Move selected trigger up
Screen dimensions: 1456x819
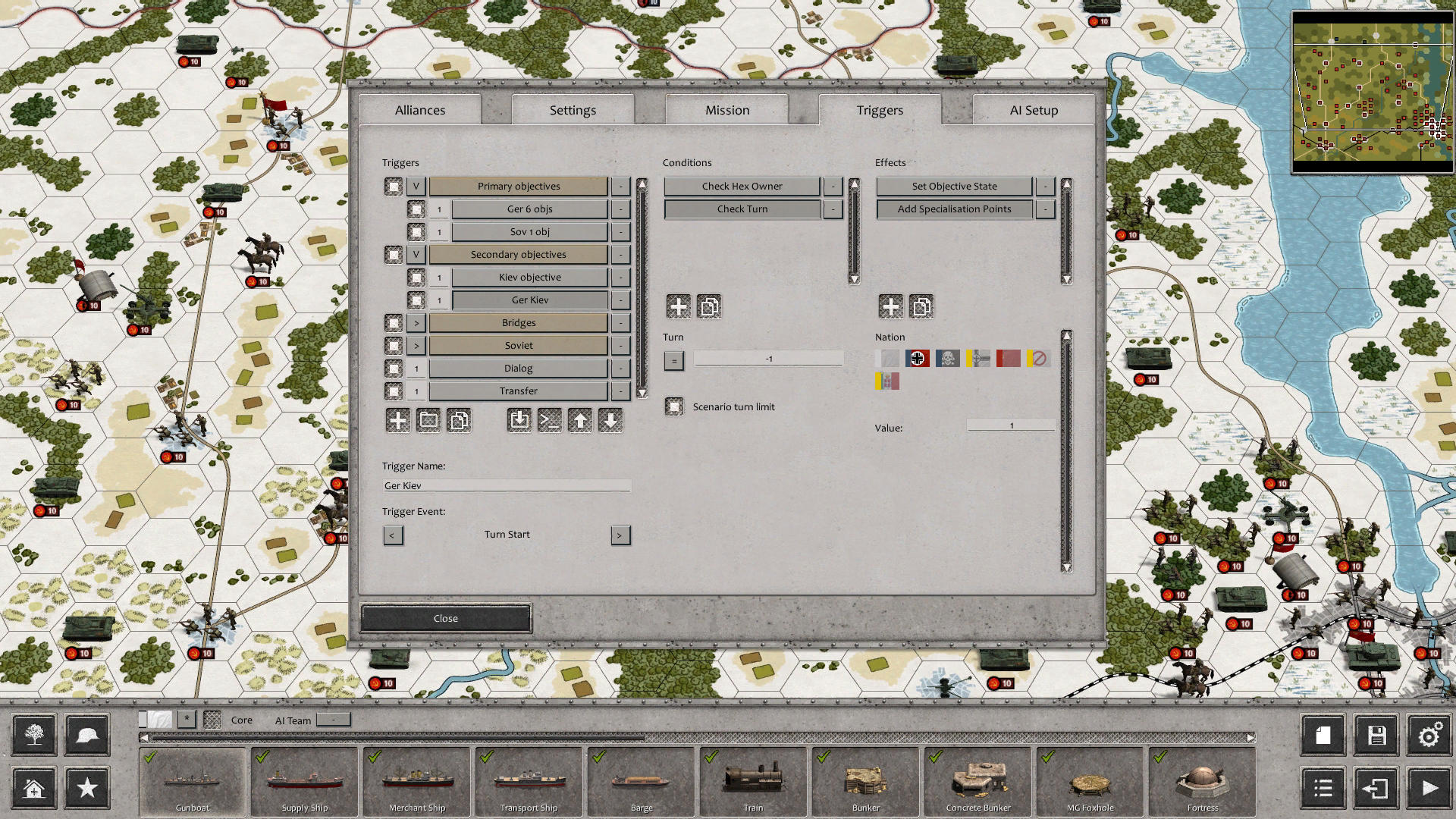(x=580, y=420)
